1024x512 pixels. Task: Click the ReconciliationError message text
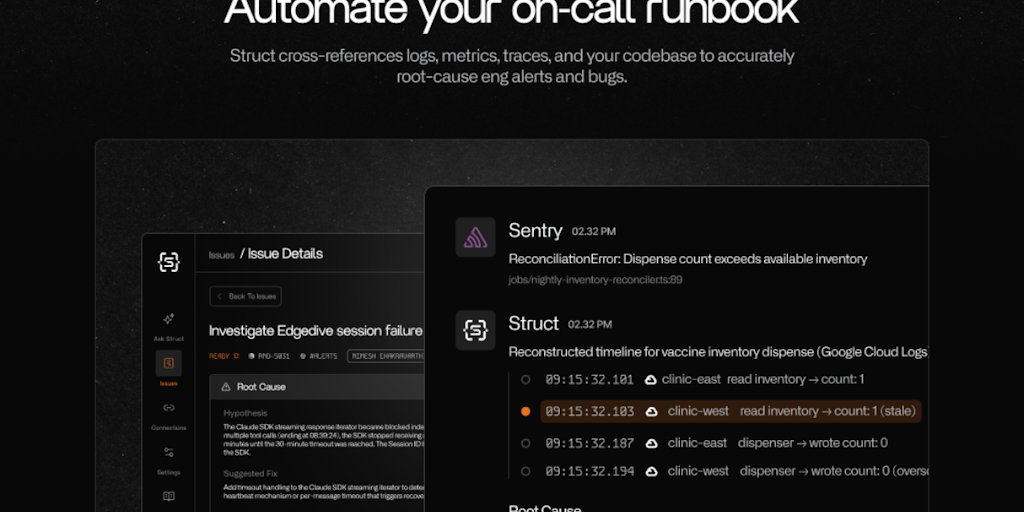click(x=688, y=259)
